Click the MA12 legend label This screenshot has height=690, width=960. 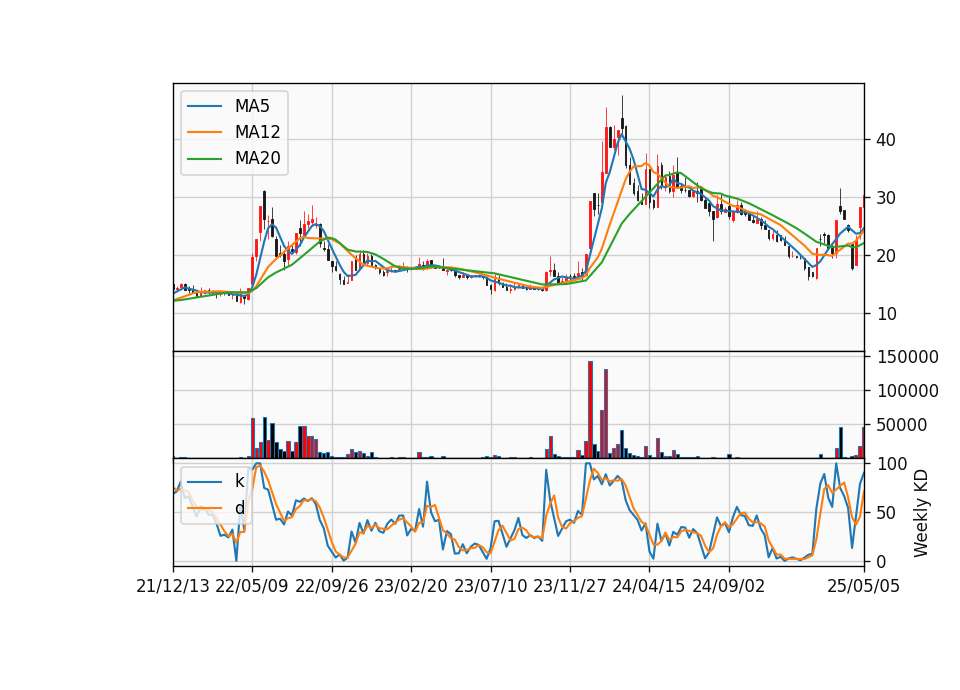[x=257, y=132]
